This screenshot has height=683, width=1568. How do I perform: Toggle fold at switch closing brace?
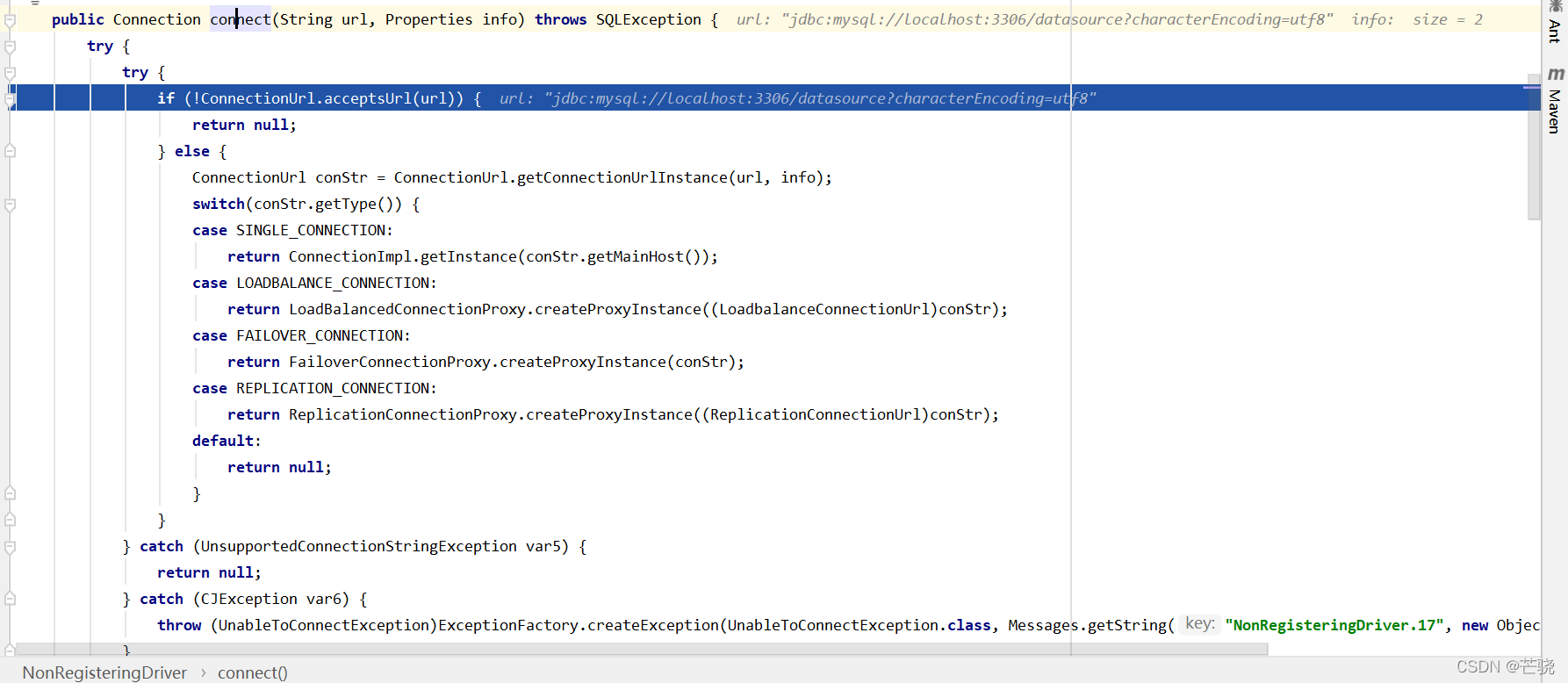[11, 493]
